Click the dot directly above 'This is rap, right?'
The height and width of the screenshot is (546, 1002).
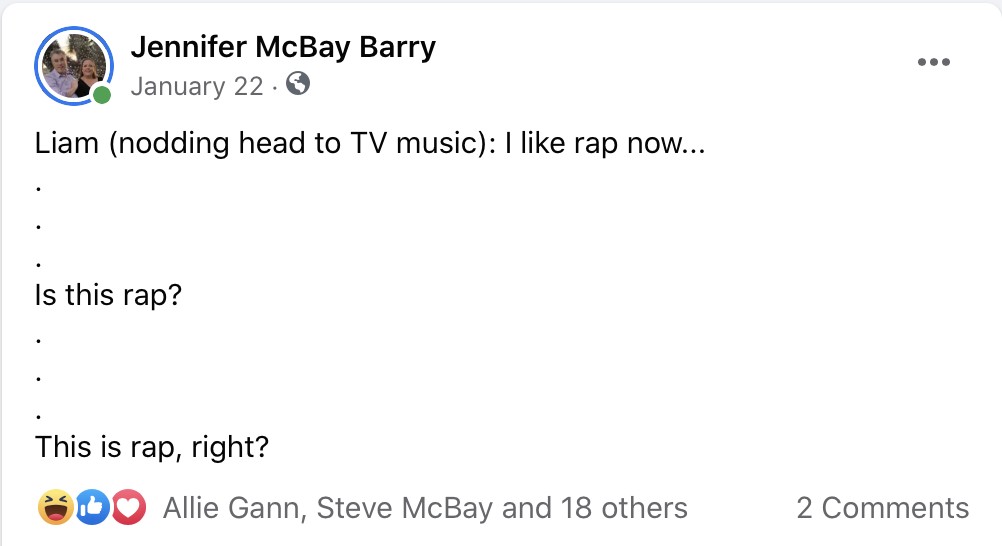[38, 414]
